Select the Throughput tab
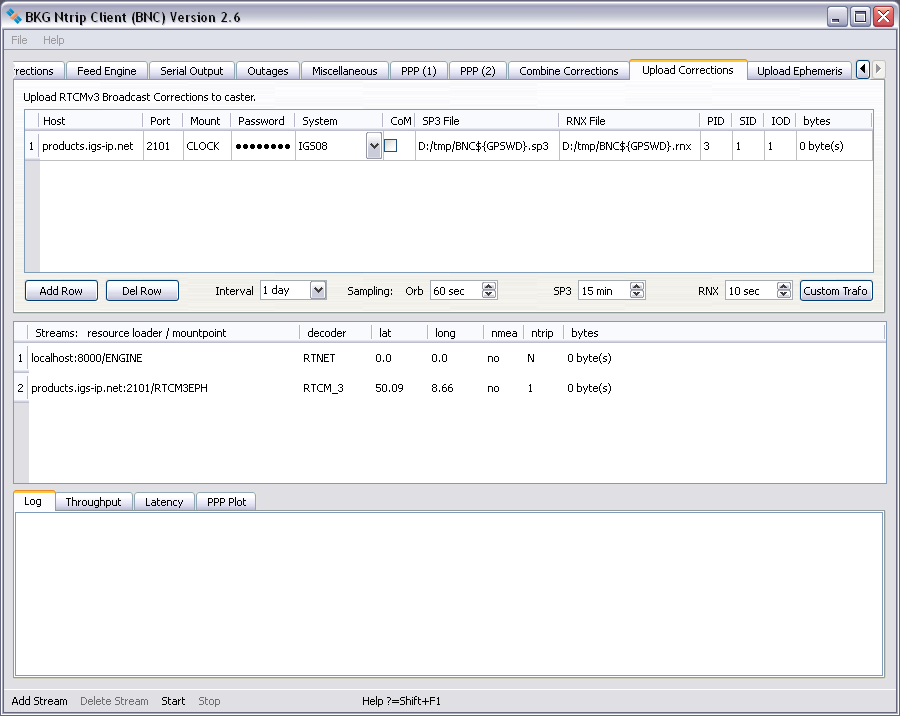This screenshot has height=716, width=900. click(93, 502)
